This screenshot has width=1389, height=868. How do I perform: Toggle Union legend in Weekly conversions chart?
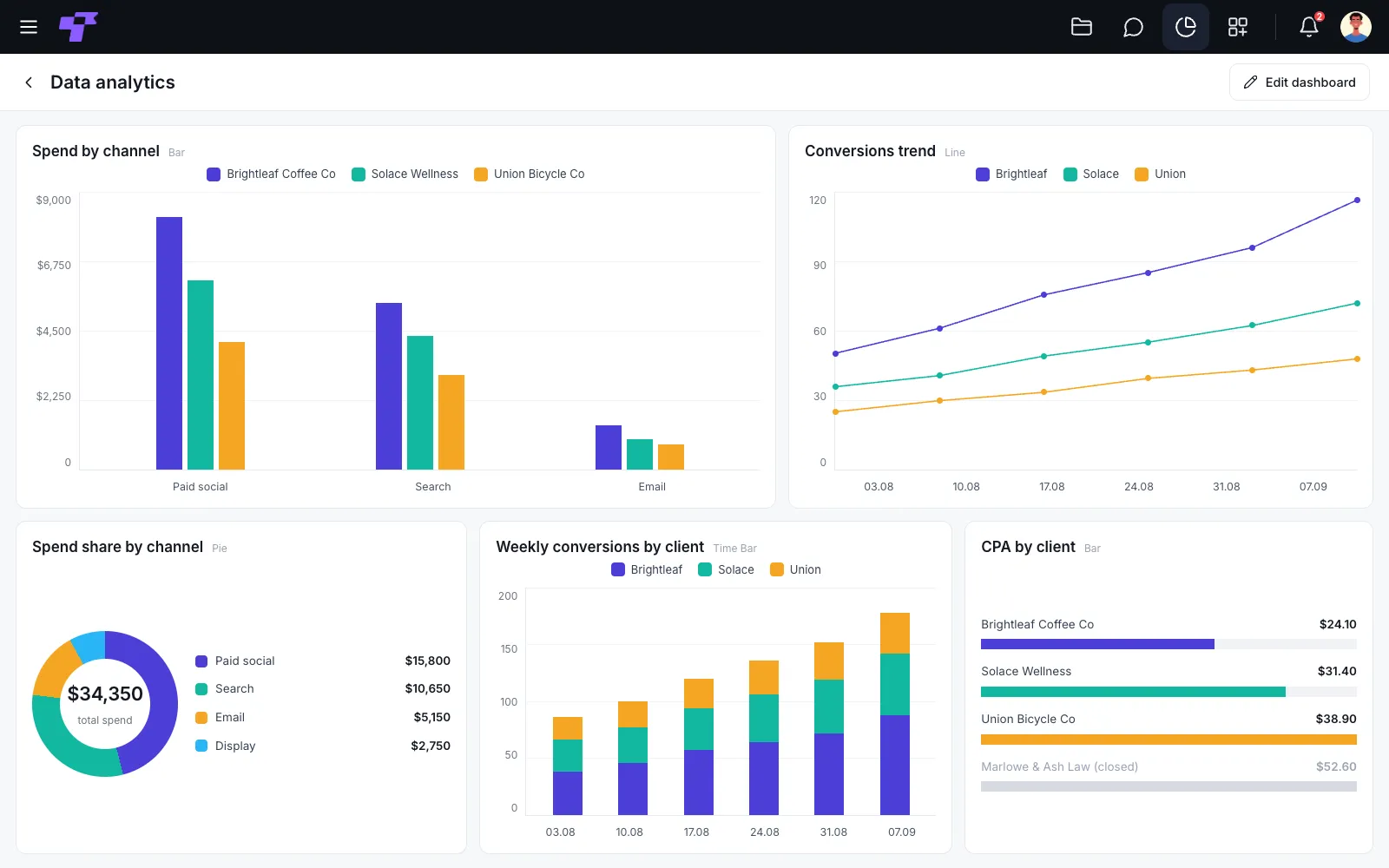(796, 570)
